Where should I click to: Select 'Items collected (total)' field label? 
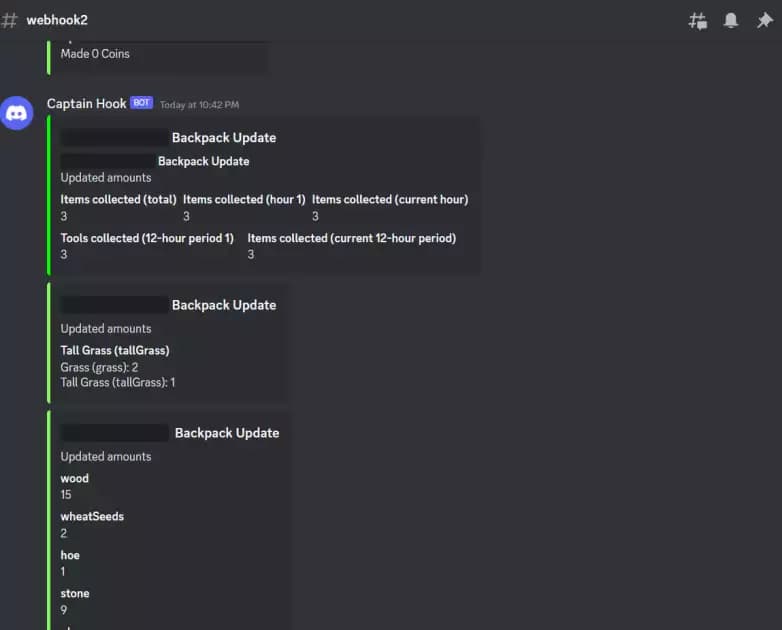pos(118,200)
